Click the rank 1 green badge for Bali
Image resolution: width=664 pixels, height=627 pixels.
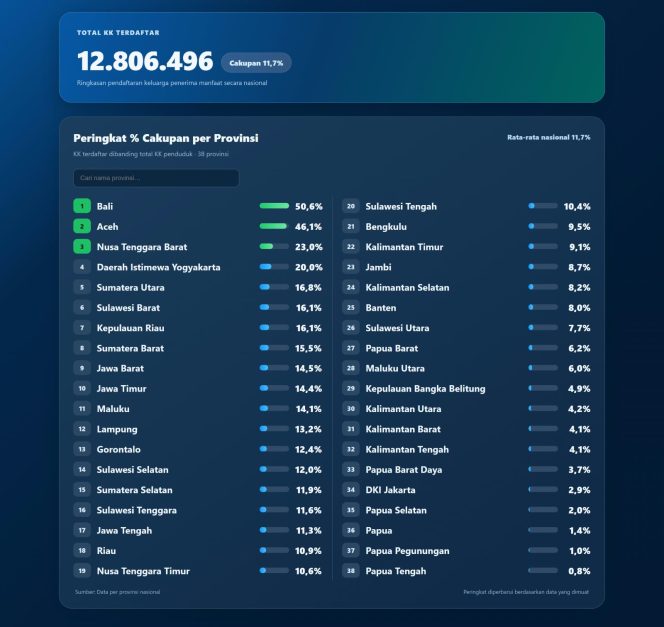[x=82, y=206]
